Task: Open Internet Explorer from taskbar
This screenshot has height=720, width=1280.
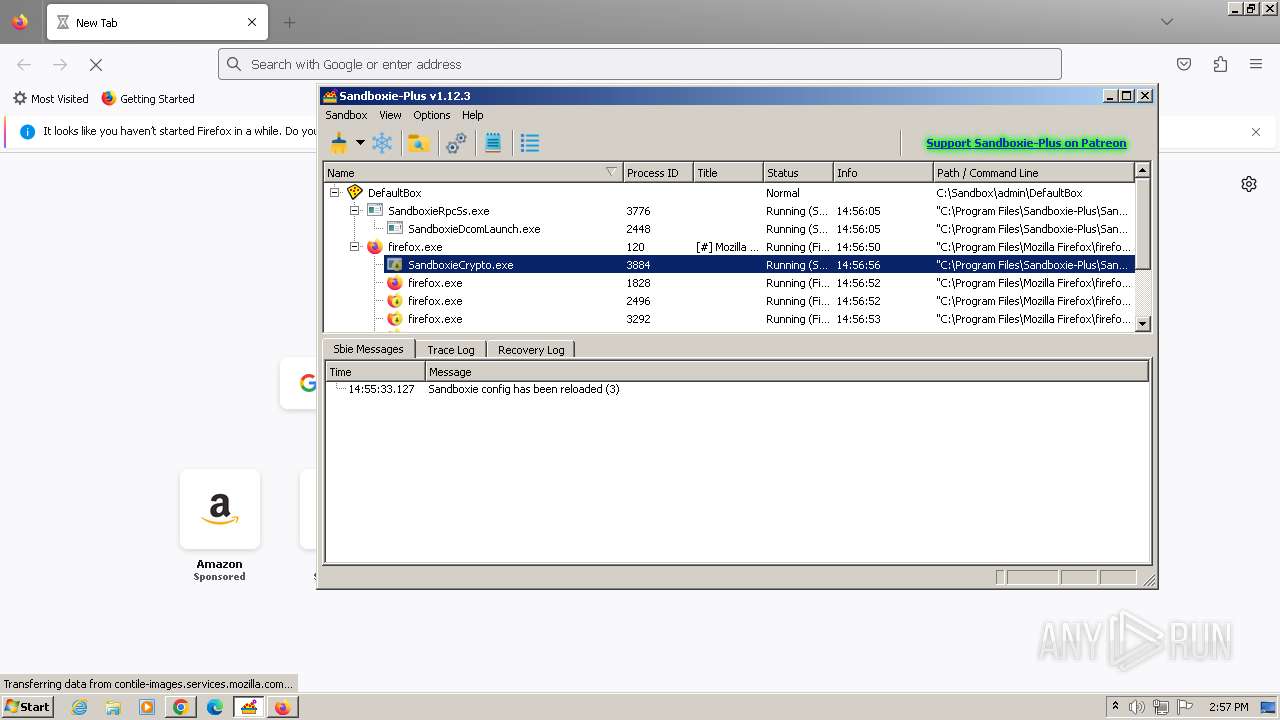Action: [79, 707]
